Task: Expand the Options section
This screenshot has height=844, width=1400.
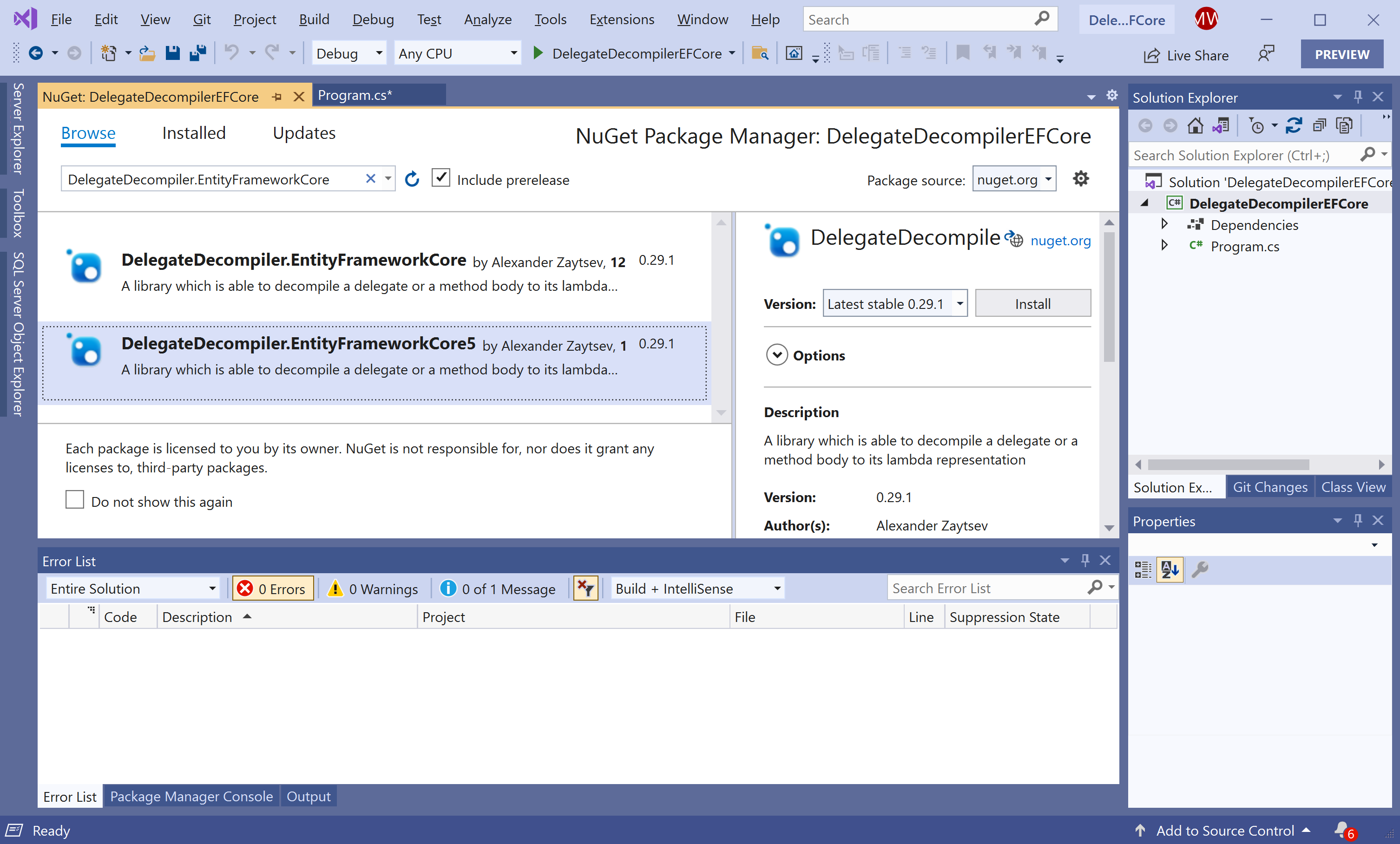Action: pyautogui.click(x=777, y=355)
